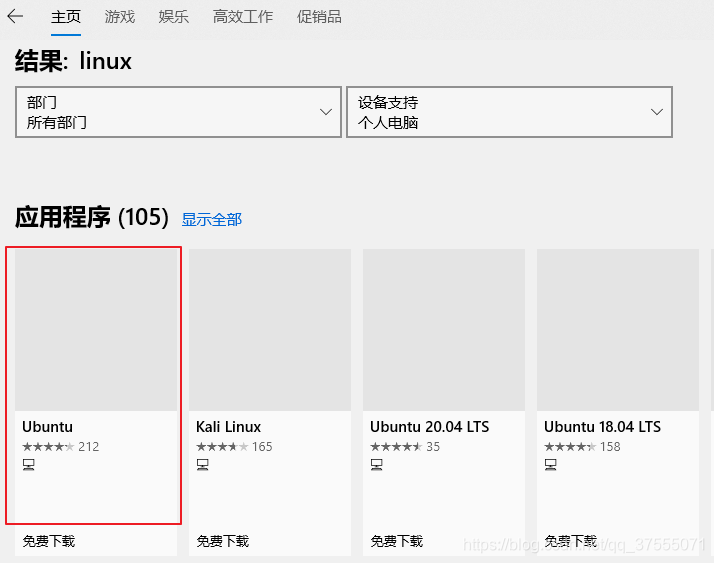
Task: Click 免费下载 under Kali Linux
Action: click(223, 541)
